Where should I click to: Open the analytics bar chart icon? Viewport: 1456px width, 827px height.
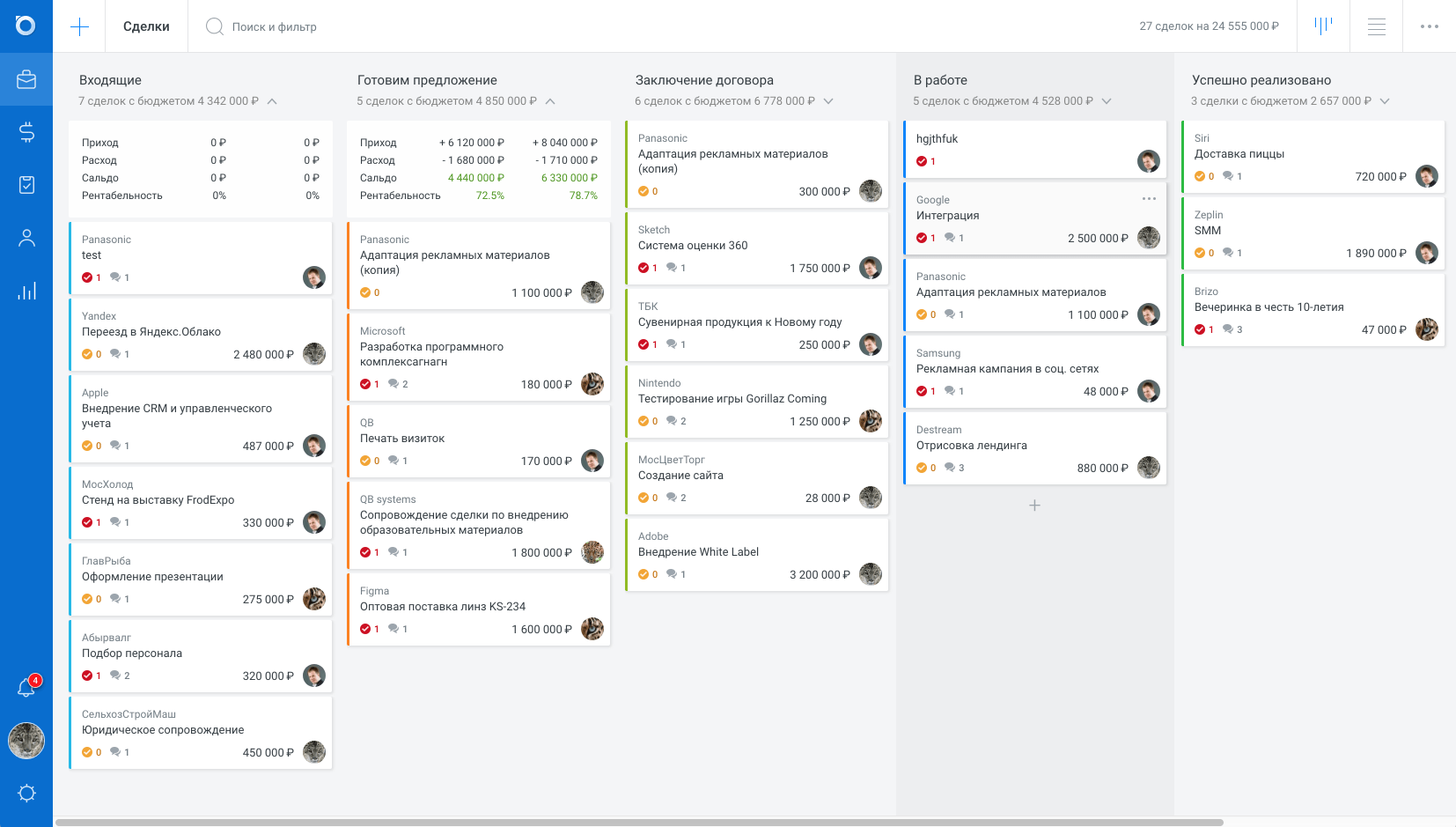tap(26, 291)
